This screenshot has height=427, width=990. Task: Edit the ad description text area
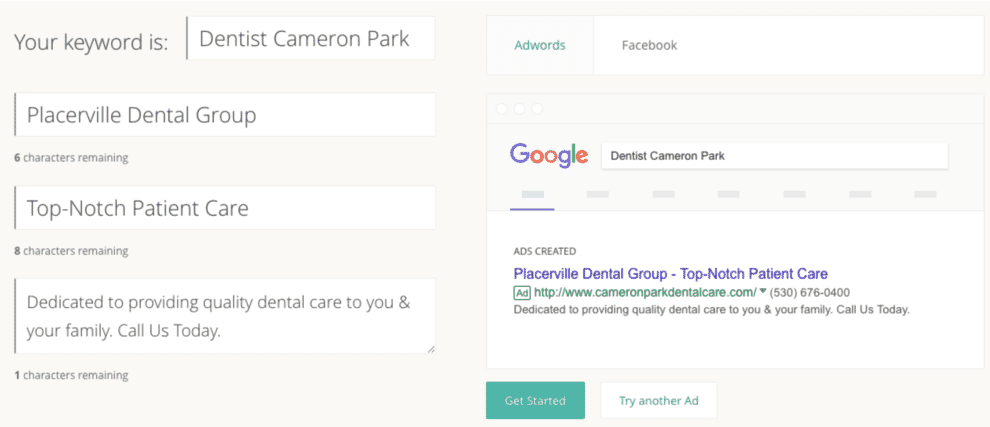[225, 316]
